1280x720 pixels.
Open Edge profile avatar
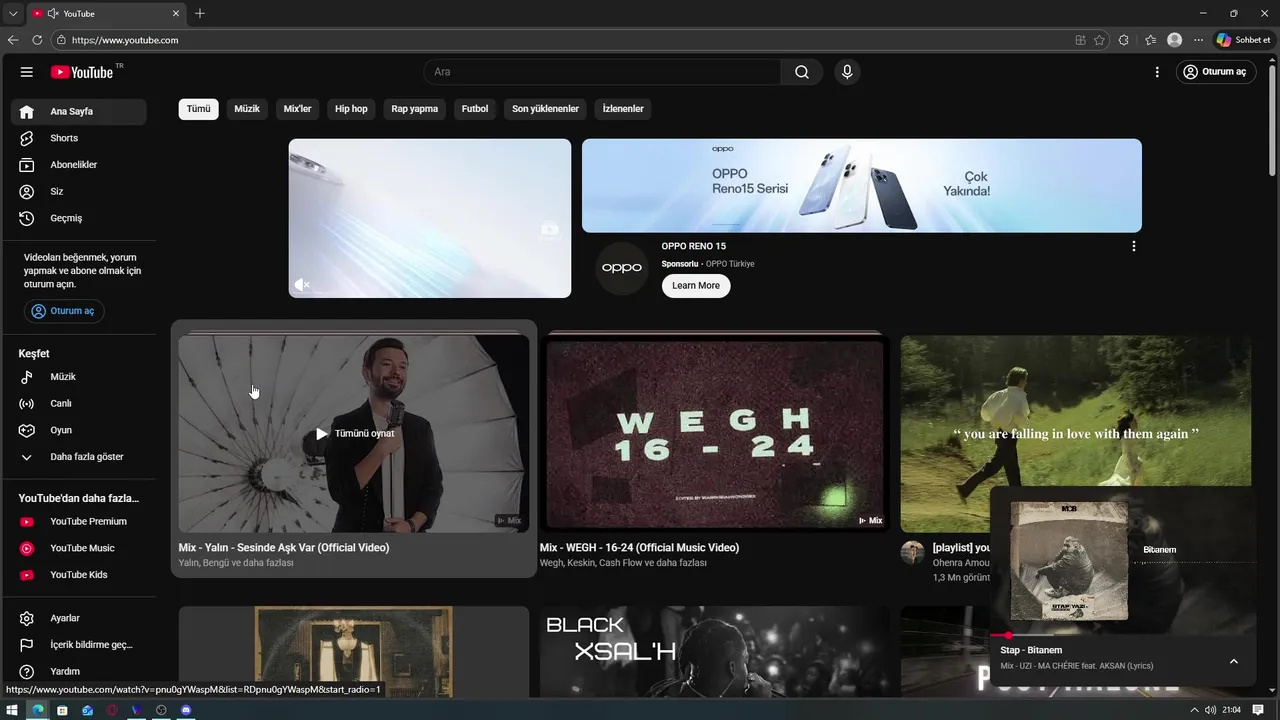[x=1175, y=40]
